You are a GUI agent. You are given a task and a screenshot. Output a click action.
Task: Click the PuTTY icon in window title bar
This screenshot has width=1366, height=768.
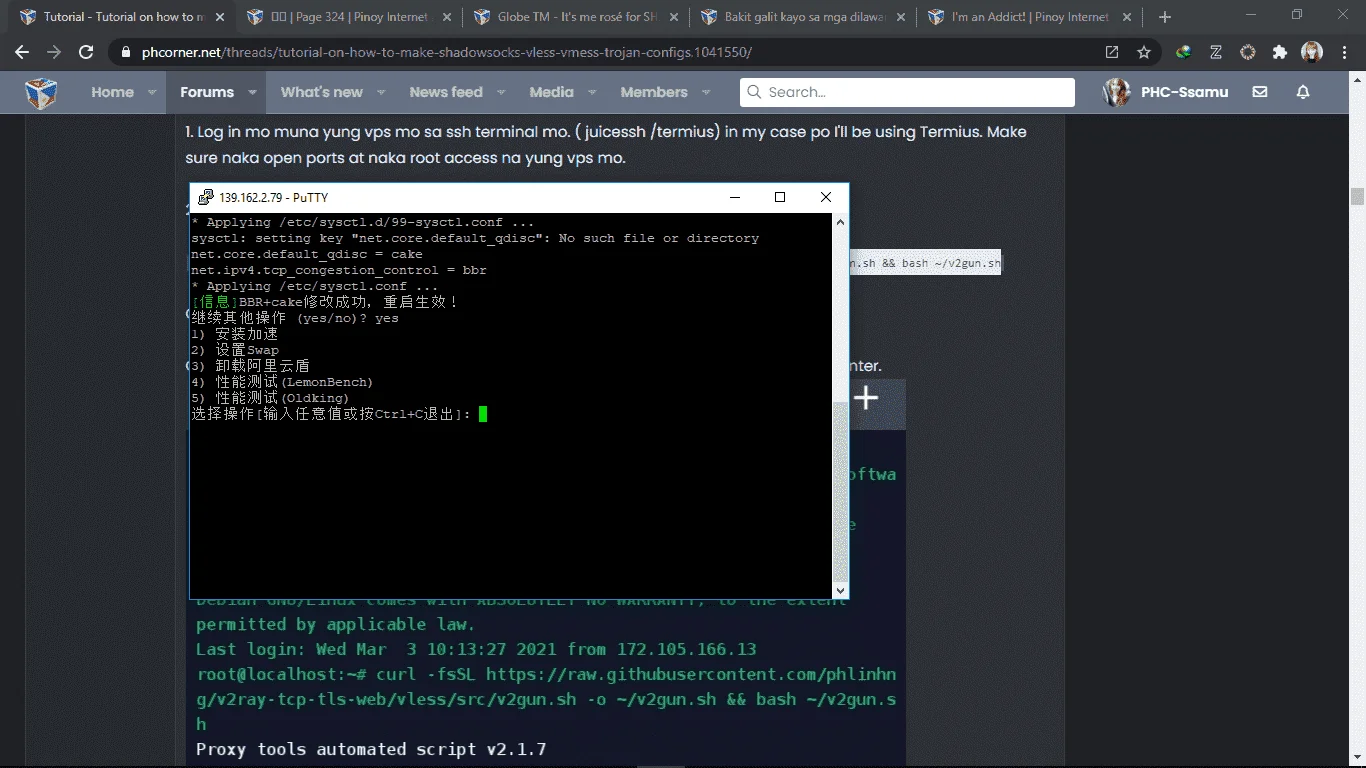pyautogui.click(x=205, y=197)
